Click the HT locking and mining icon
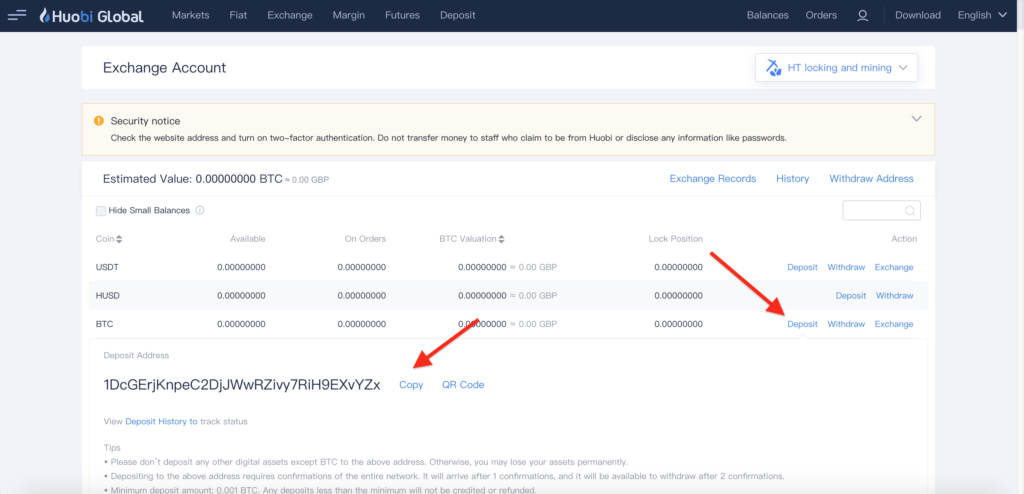Image resolution: width=1024 pixels, height=494 pixels. 774,67
